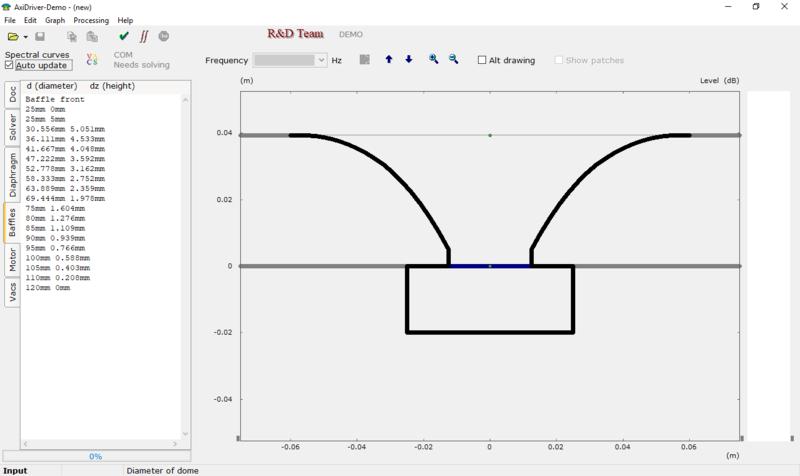Image resolution: width=800 pixels, height=476 pixels.
Task: Click the '95mm 0.766mm' line
Action: pyautogui.click(x=55, y=248)
